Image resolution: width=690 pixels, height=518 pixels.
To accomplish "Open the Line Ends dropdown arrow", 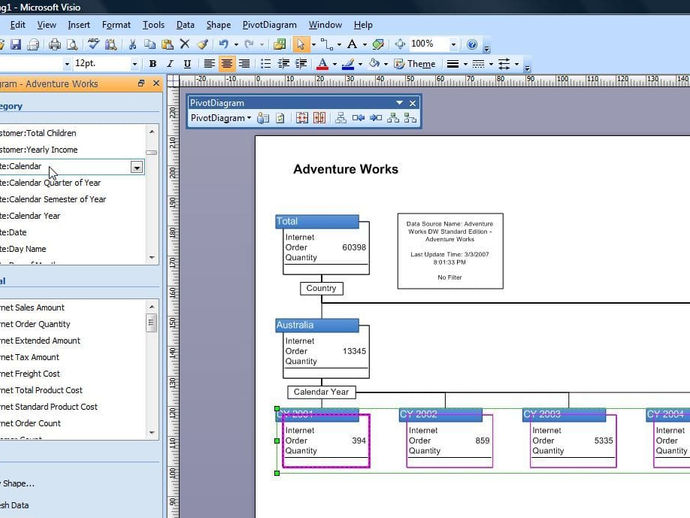I will click(x=517, y=64).
